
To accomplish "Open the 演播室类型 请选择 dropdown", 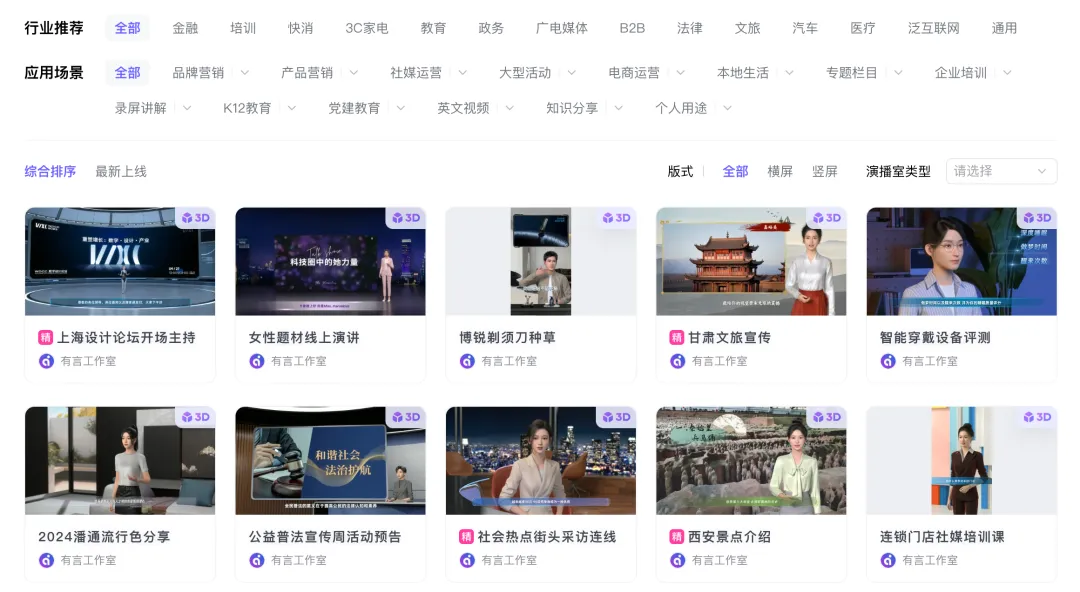I will point(1001,171).
